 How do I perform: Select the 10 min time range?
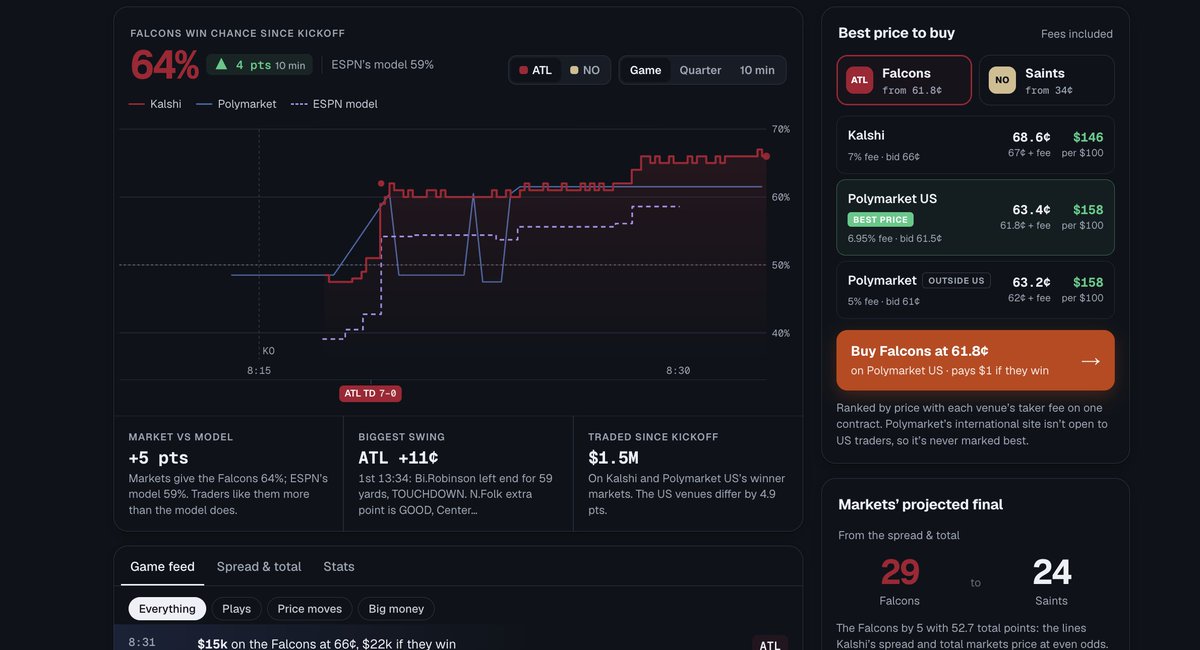click(757, 70)
